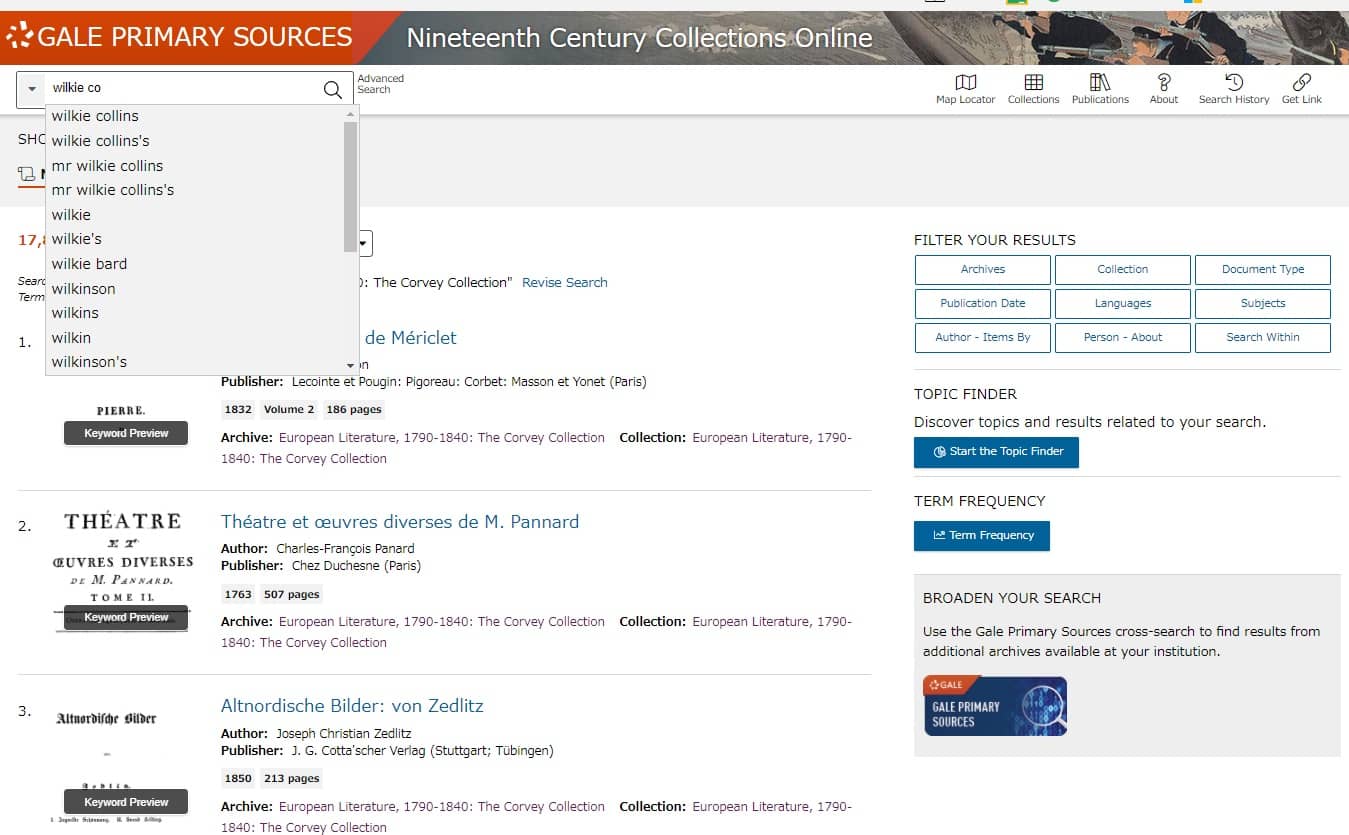The image size is (1349, 835).
Task: Open the About help icon
Action: [x=1164, y=89]
